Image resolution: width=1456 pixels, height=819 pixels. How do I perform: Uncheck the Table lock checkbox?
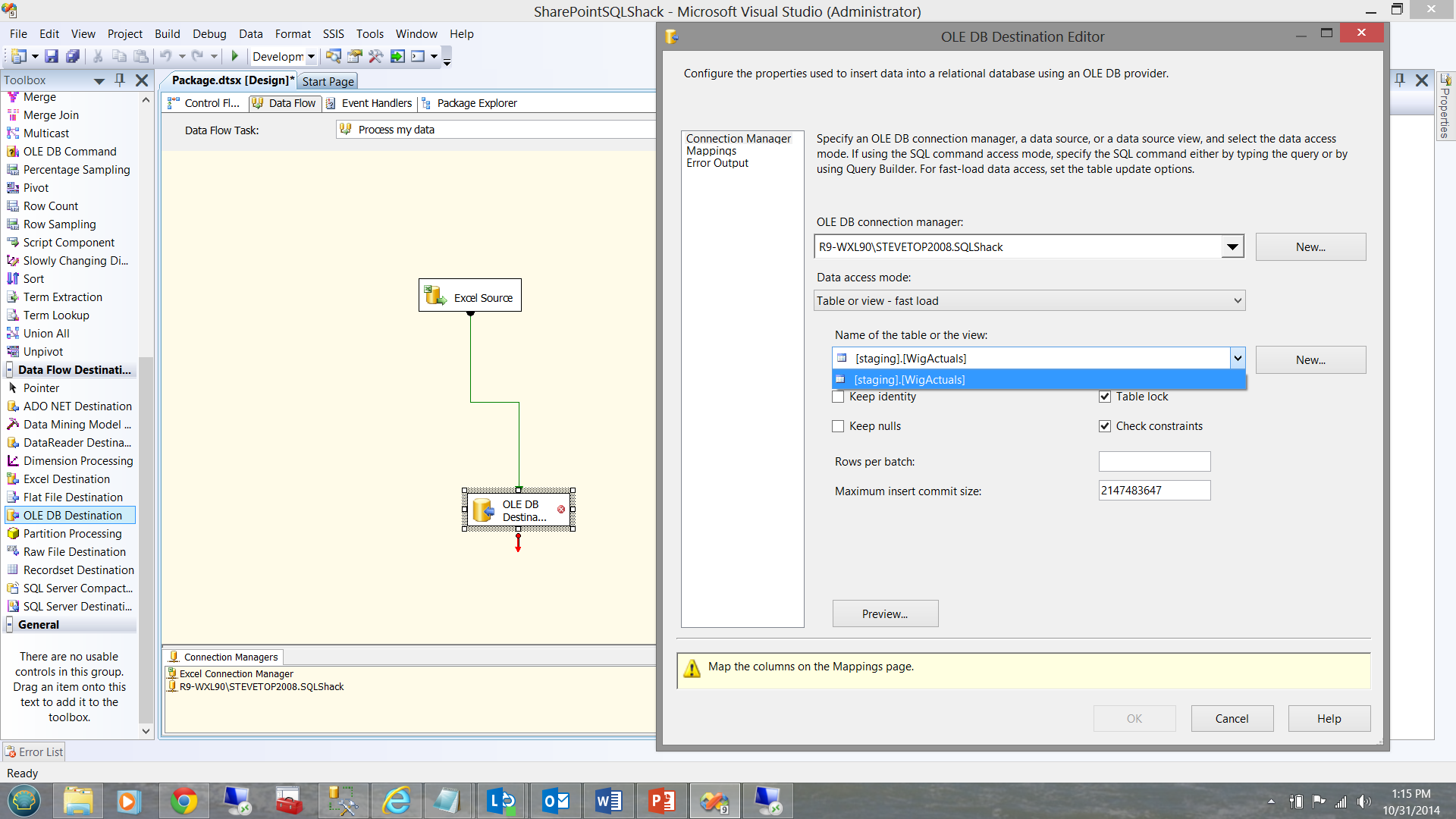pyautogui.click(x=1105, y=397)
